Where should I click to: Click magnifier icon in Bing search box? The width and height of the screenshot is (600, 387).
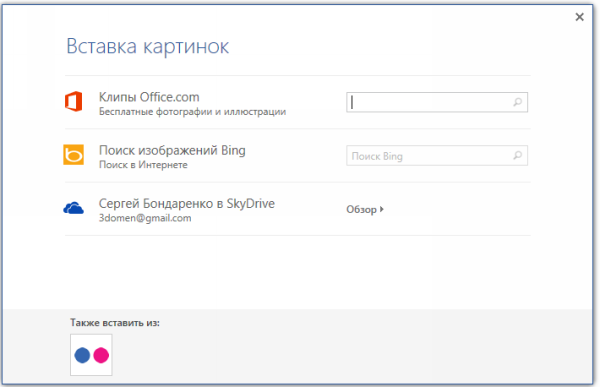point(517,155)
